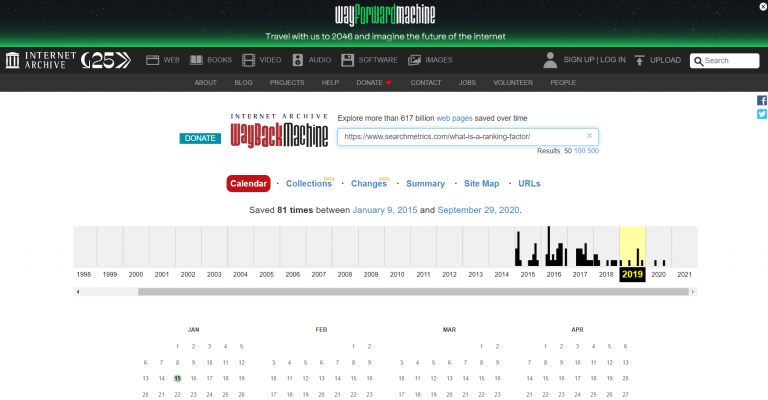Viewport: 768px width, 400px height.
Task: Click the timeline scroll left arrow
Action: [x=78, y=292]
